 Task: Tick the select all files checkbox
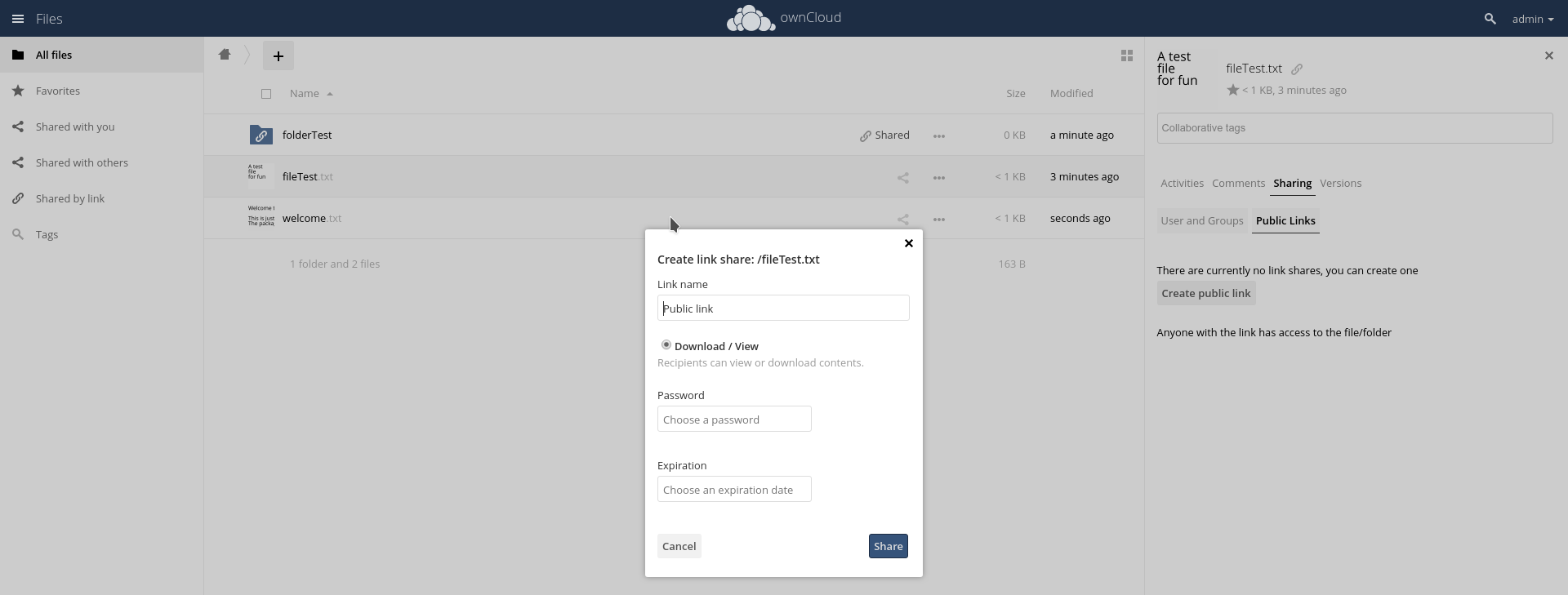tap(266, 94)
